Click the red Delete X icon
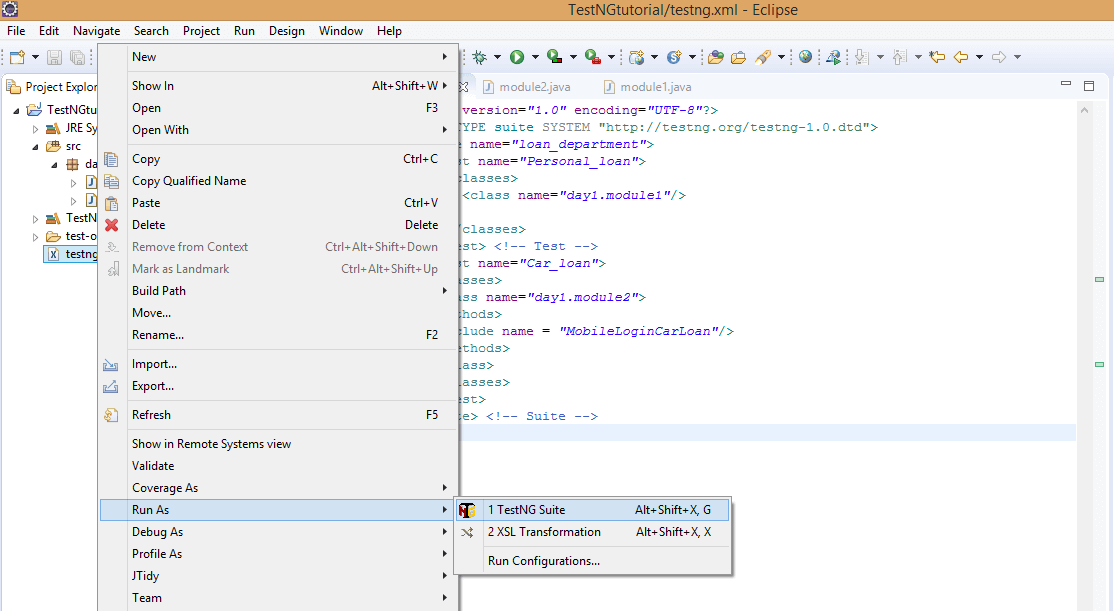The width and height of the screenshot is (1114, 611). pos(112,225)
